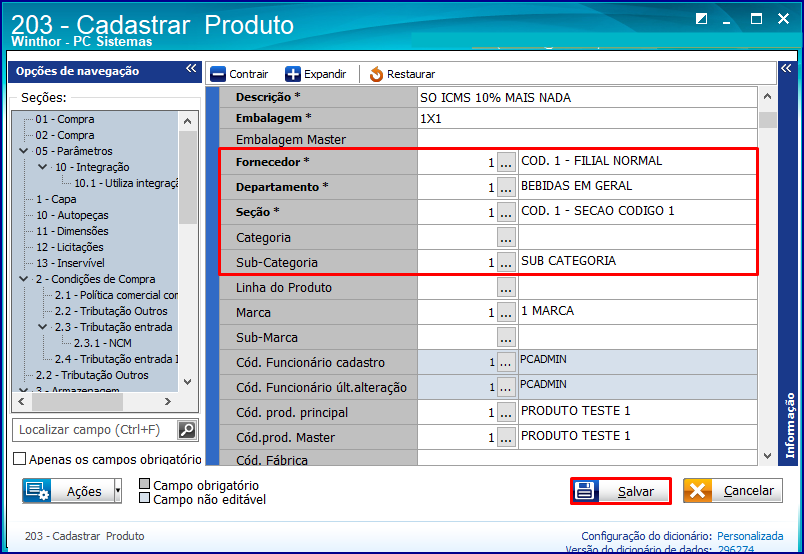Screen dimensions: 804x554
Task: Click the Embalagem value field
Action: click(x=587, y=118)
